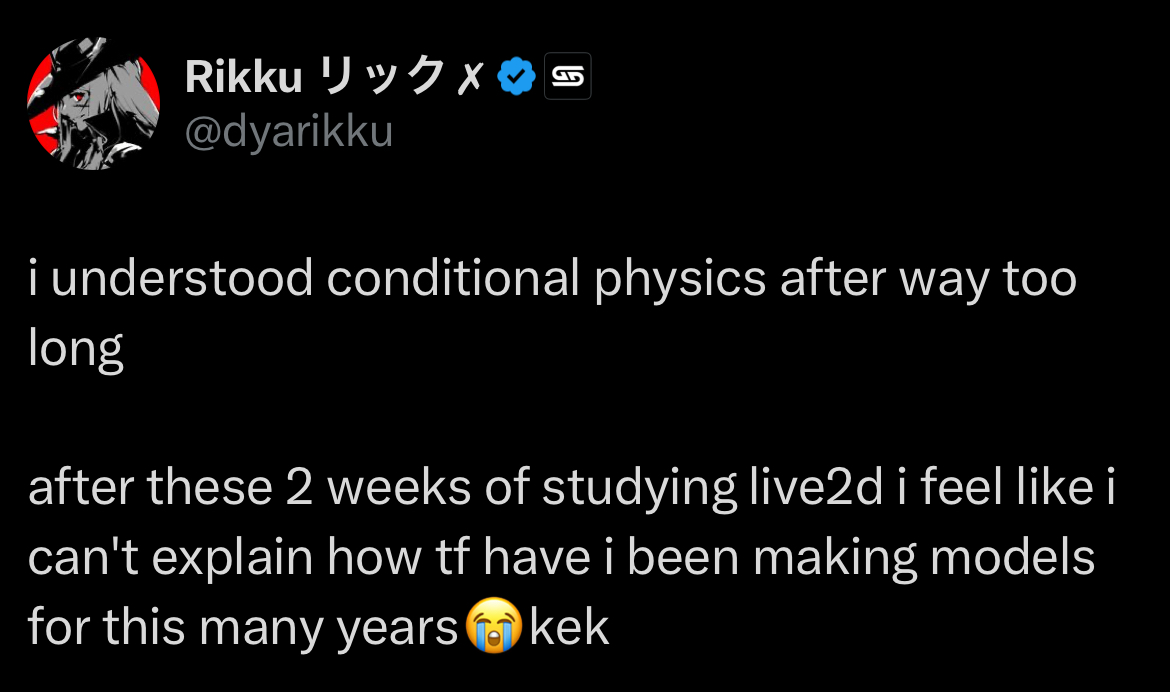This screenshot has height=692, width=1170.
Task: Click the word "long" ending the first paragraph
Action: pyautogui.click(x=75, y=350)
